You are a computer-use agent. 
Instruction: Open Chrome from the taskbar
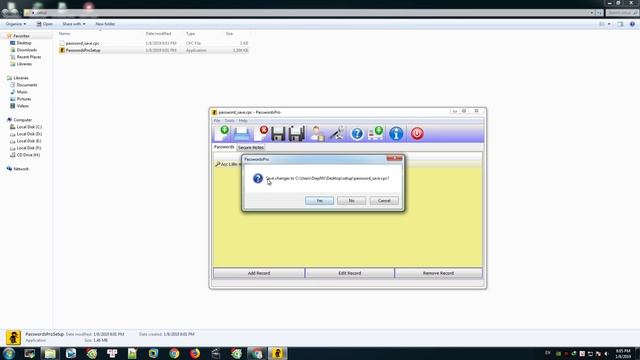pyautogui.click(x=174, y=353)
